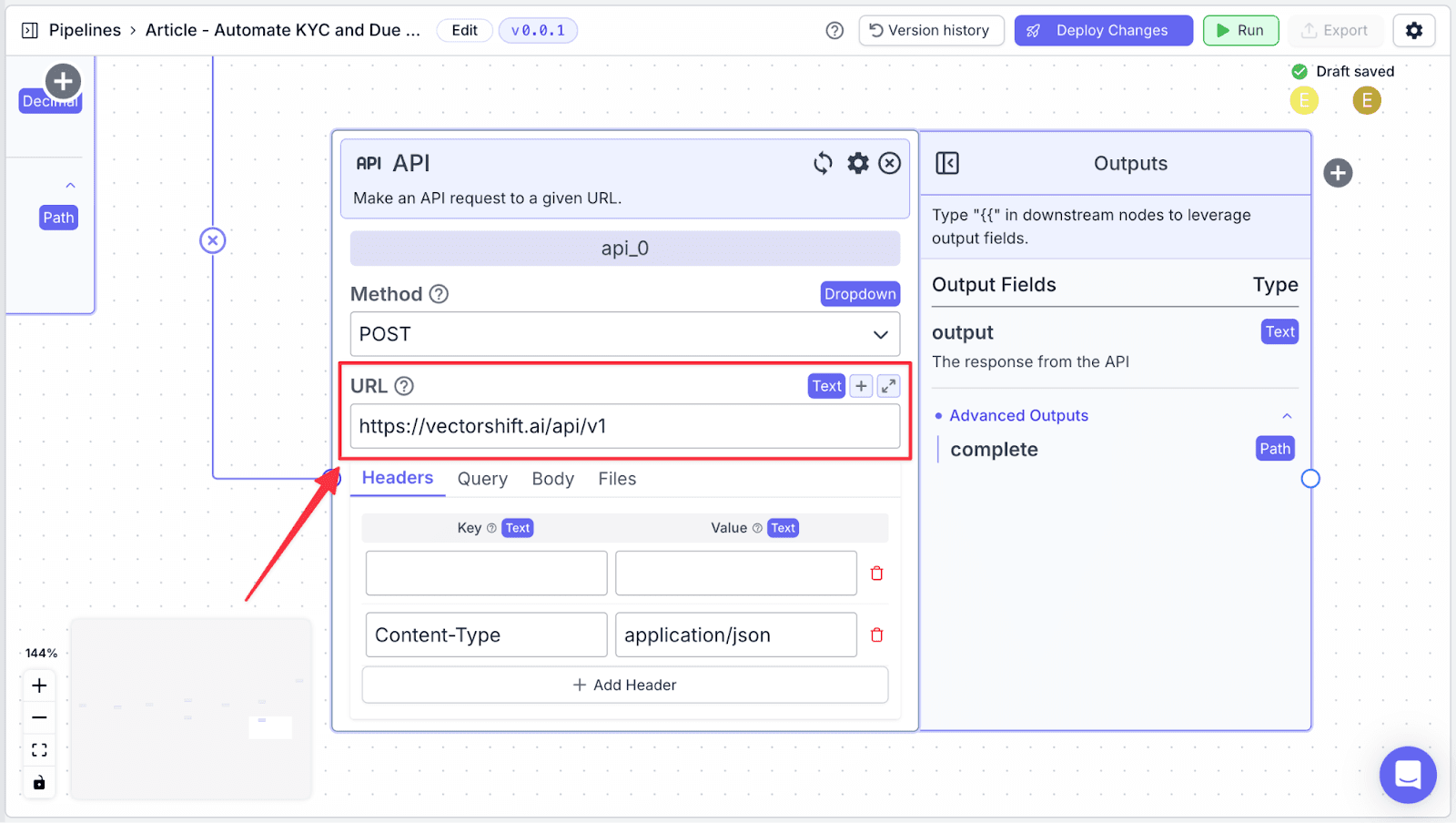This screenshot has height=823, width=1456.
Task: Click the empty header key field
Action: coord(487,574)
